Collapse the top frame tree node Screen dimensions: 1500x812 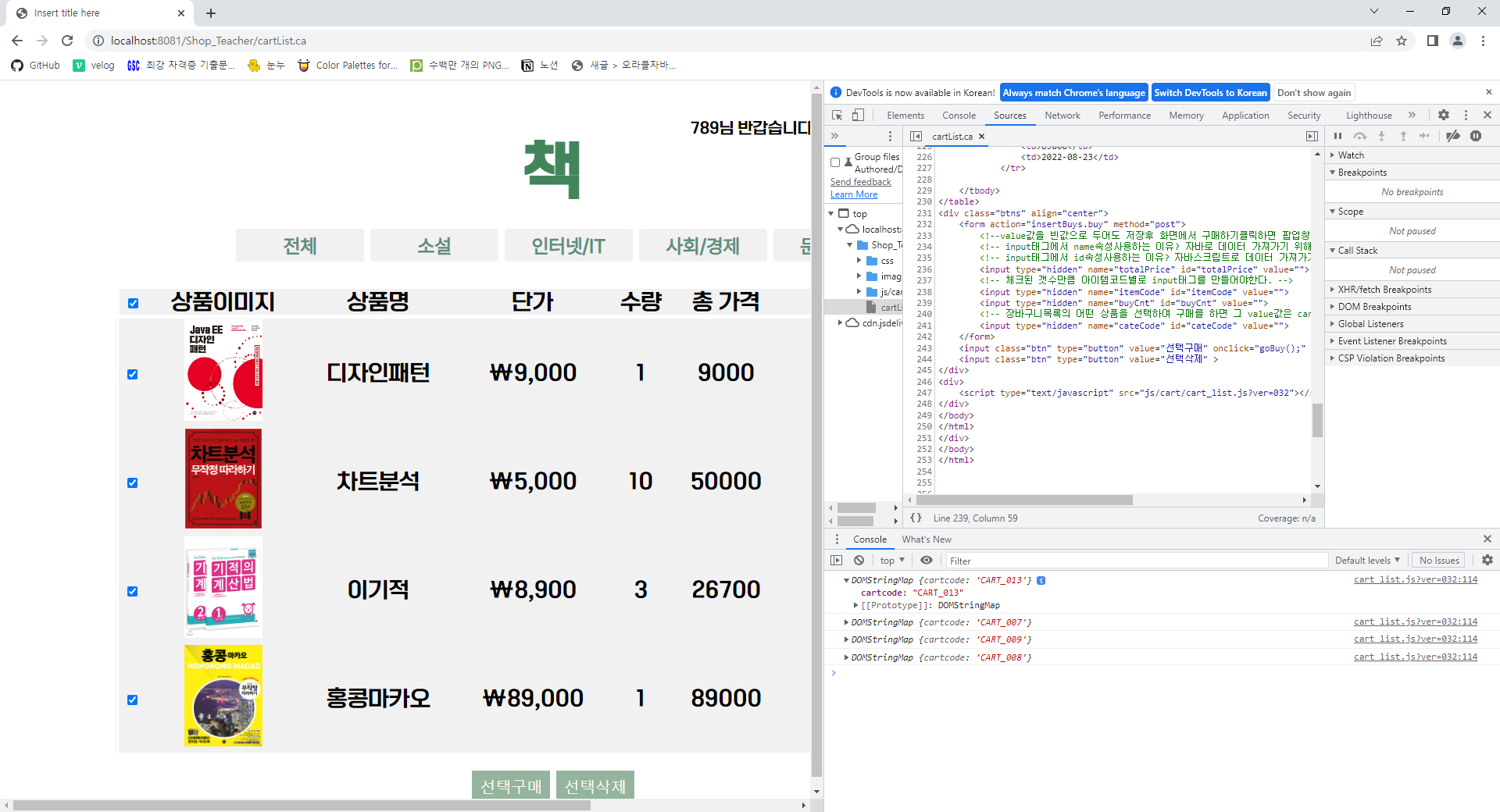(x=831, y=213)
